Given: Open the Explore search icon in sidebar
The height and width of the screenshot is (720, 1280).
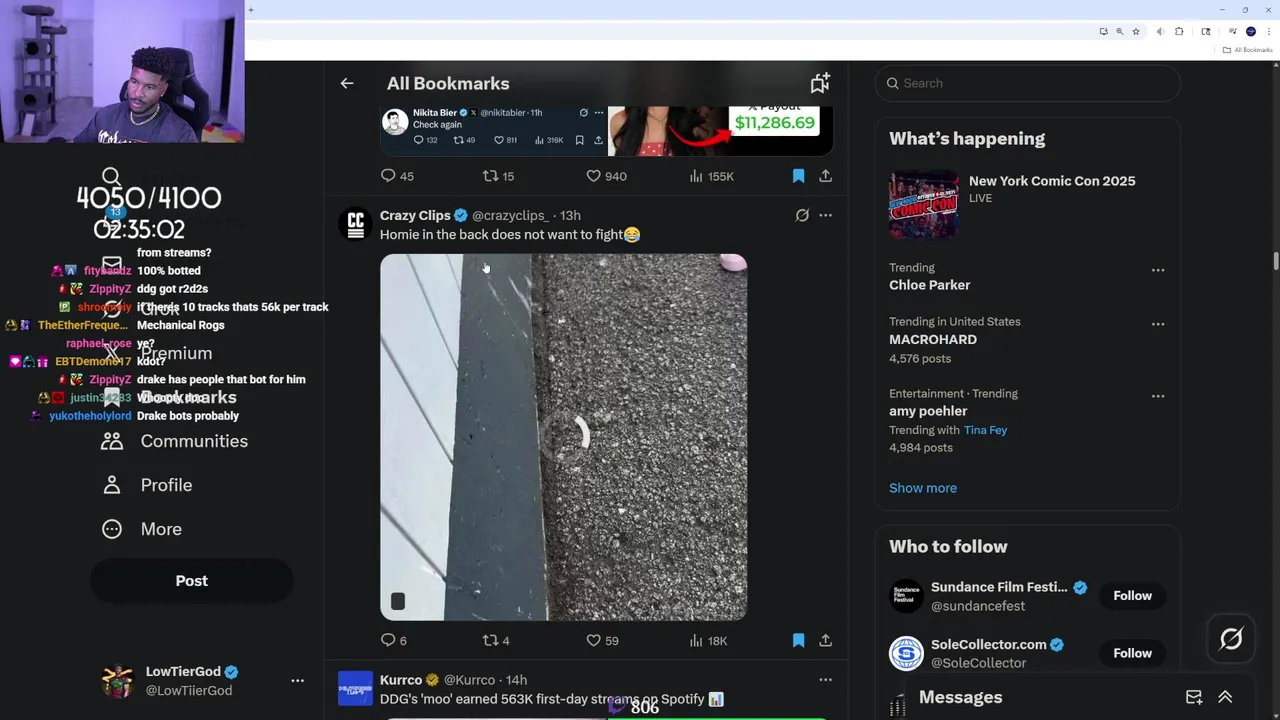Looking at the screenshot, I should pyautogui.click(x=111, y=177).
